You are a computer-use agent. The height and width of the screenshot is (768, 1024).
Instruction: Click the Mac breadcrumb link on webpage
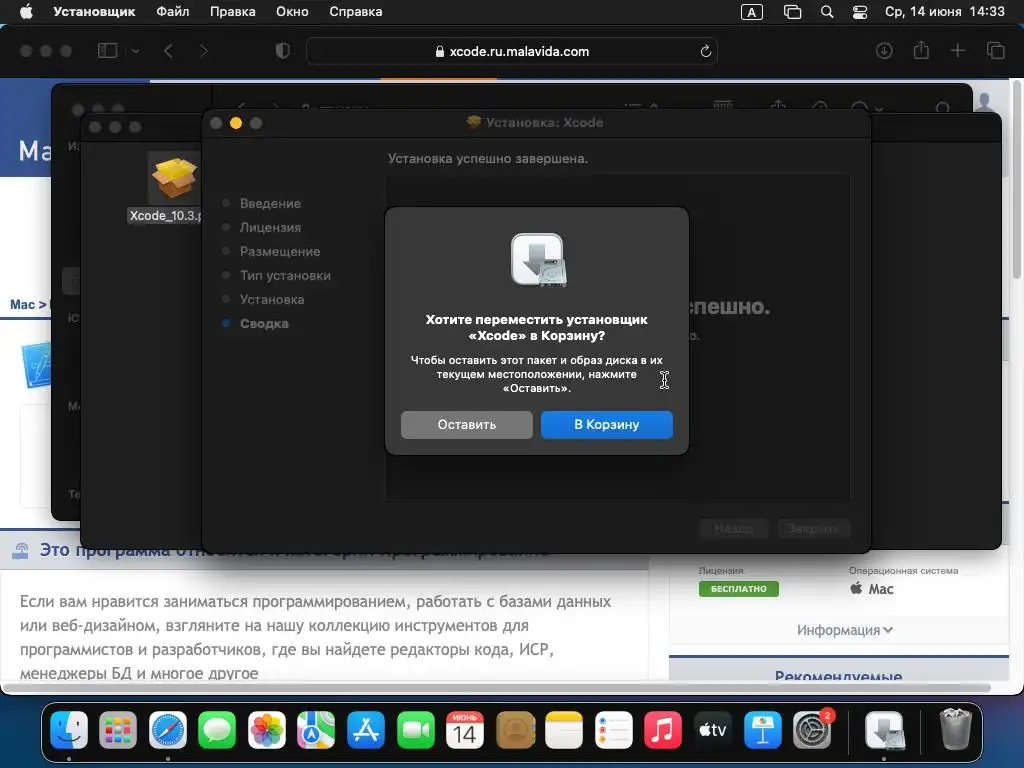click(x=22, y=304)
